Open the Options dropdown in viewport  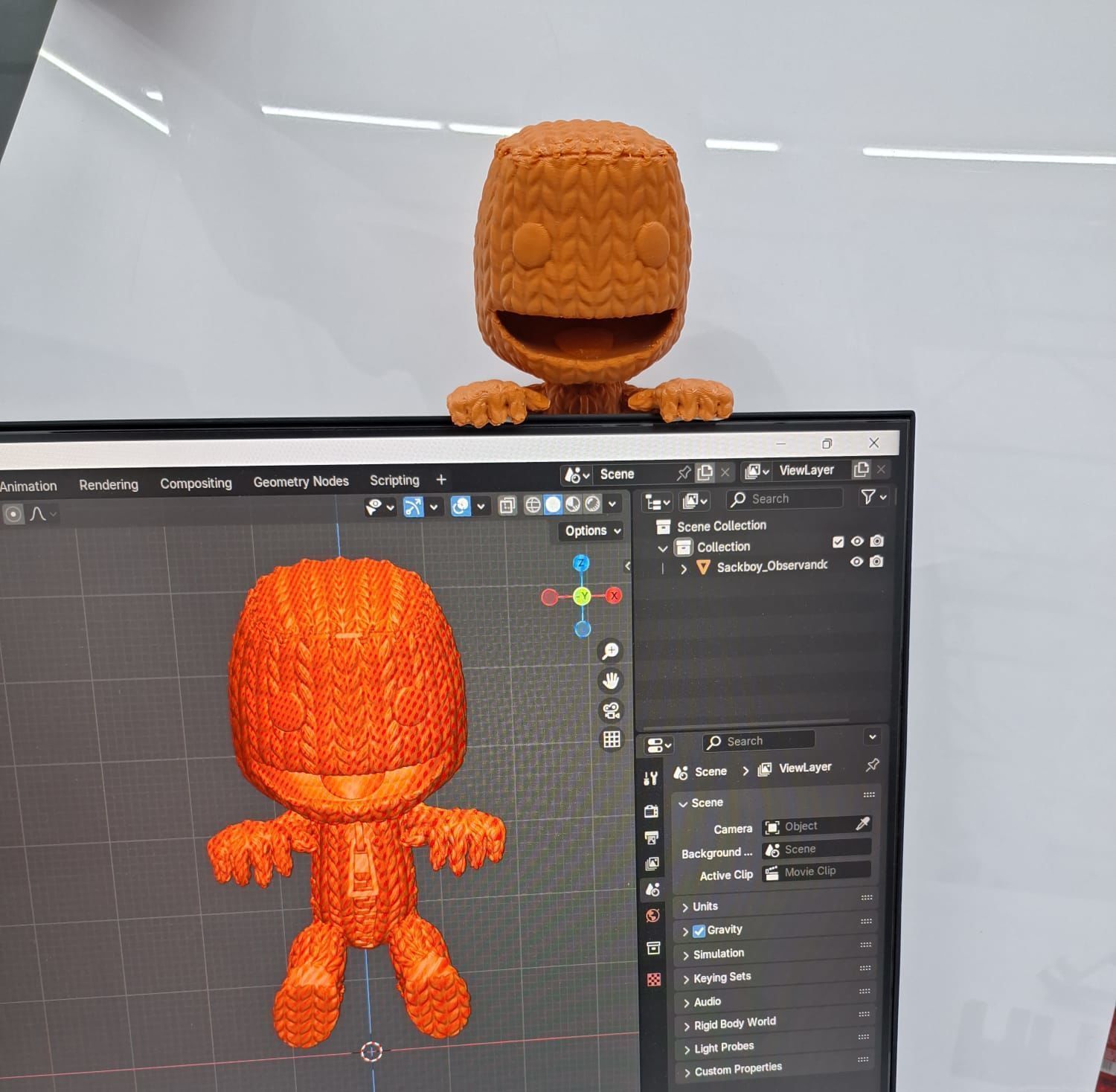(592, 530)
